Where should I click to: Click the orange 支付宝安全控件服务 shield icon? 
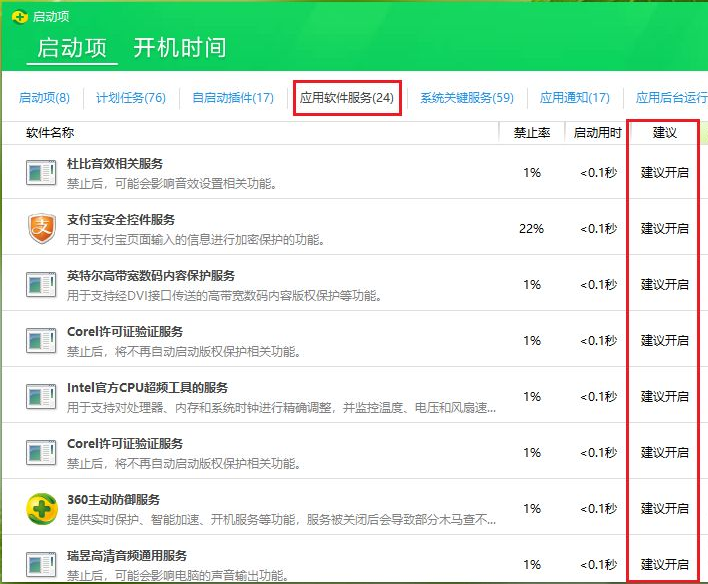click(x=42, y=229)
